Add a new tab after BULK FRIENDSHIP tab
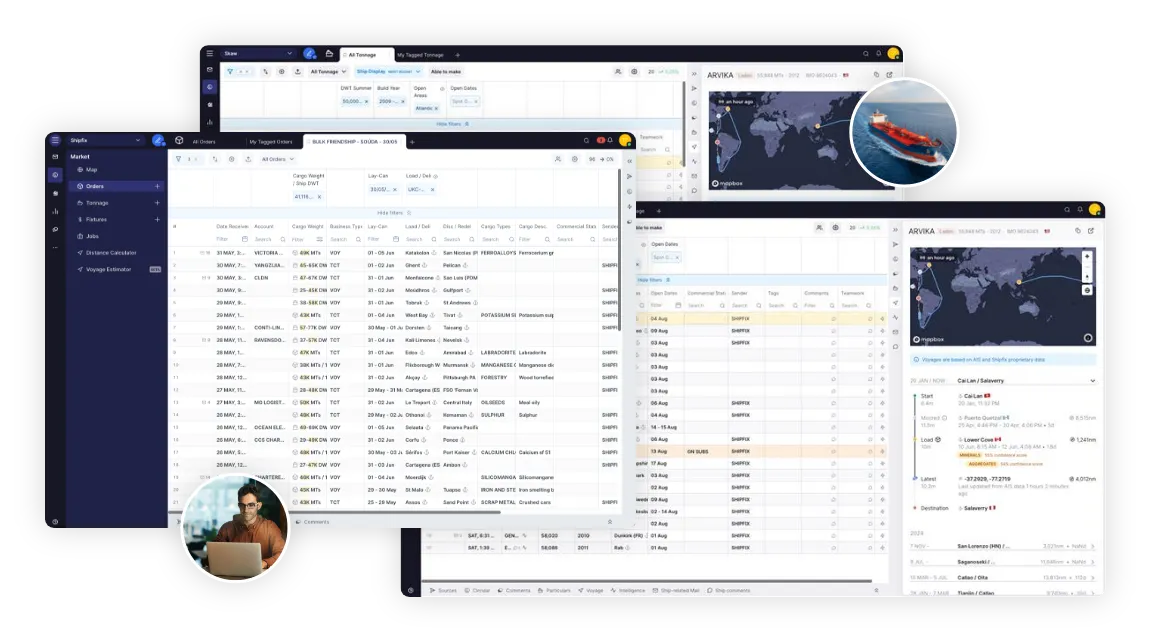 click(415, 141)
